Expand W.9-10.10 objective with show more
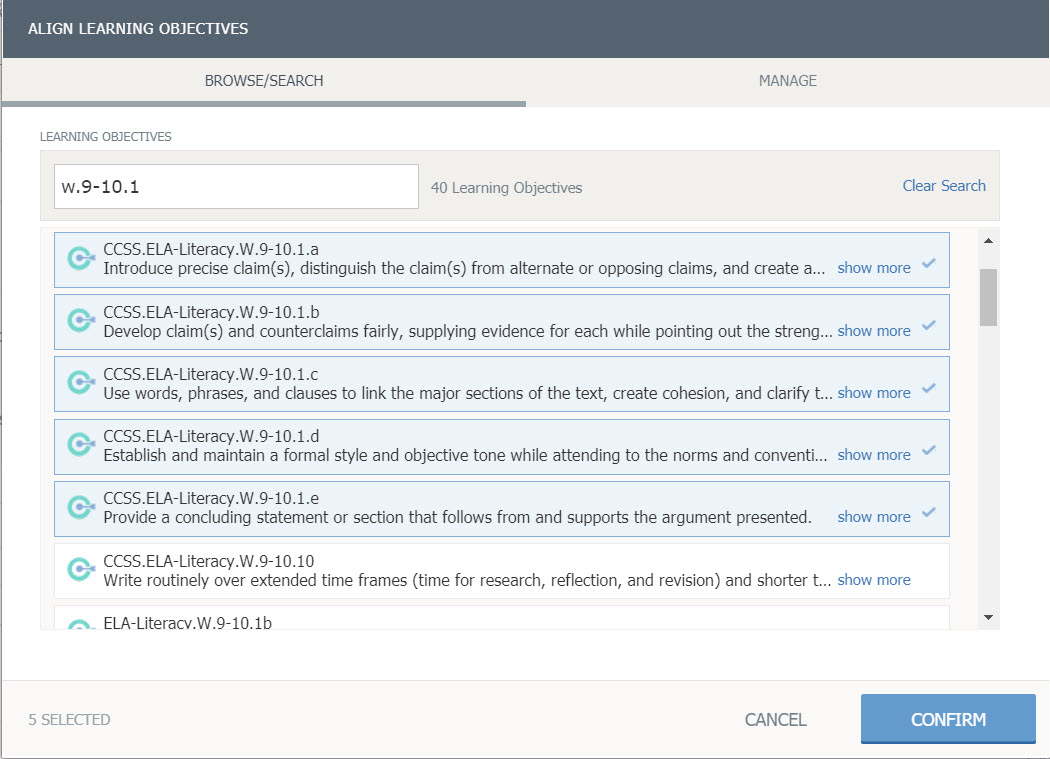 pyautogui.click(x=873, y=580)
